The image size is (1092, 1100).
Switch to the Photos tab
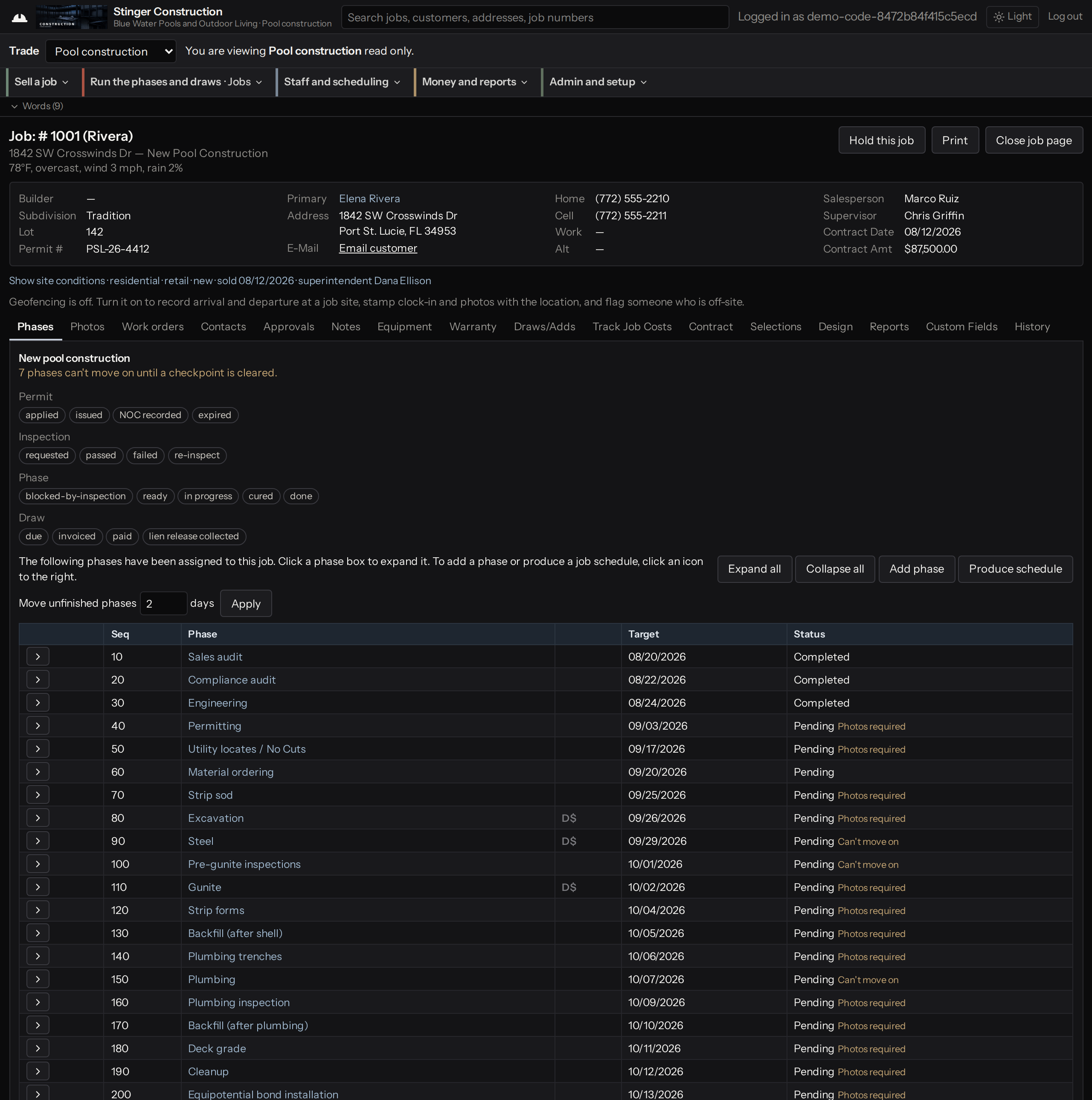click(x=87, y=327)
